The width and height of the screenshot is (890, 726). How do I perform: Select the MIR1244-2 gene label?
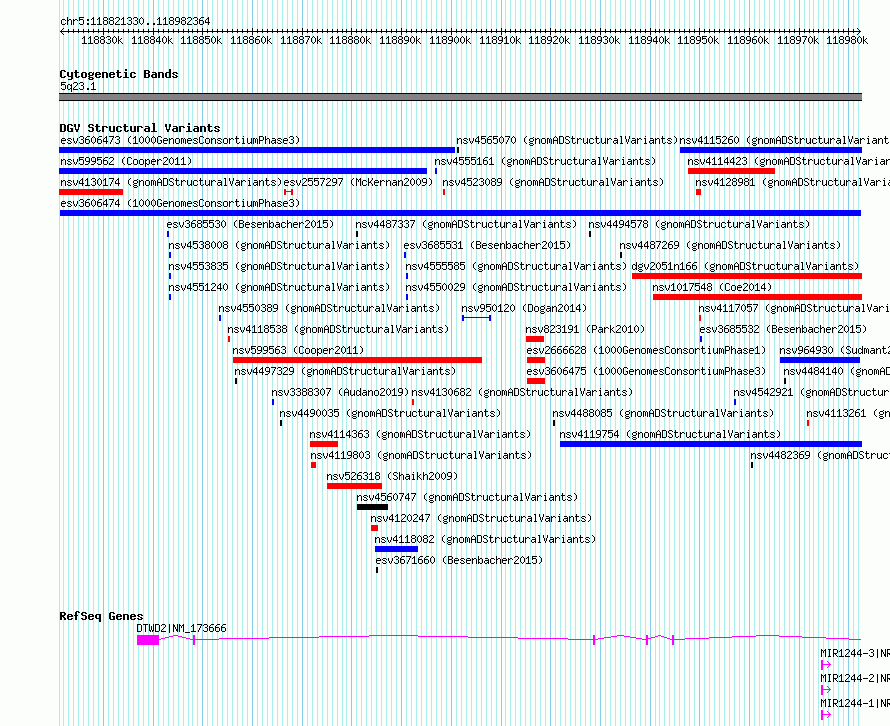855,678
